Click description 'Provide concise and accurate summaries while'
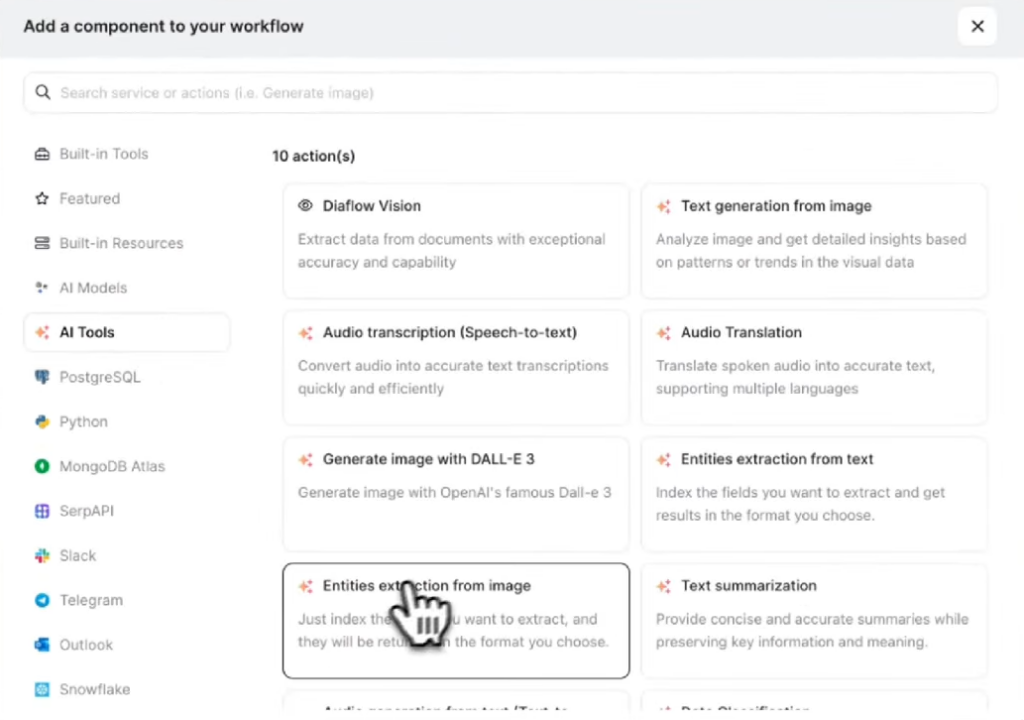This screenshot has height=720, width=1024. (812, 619)
